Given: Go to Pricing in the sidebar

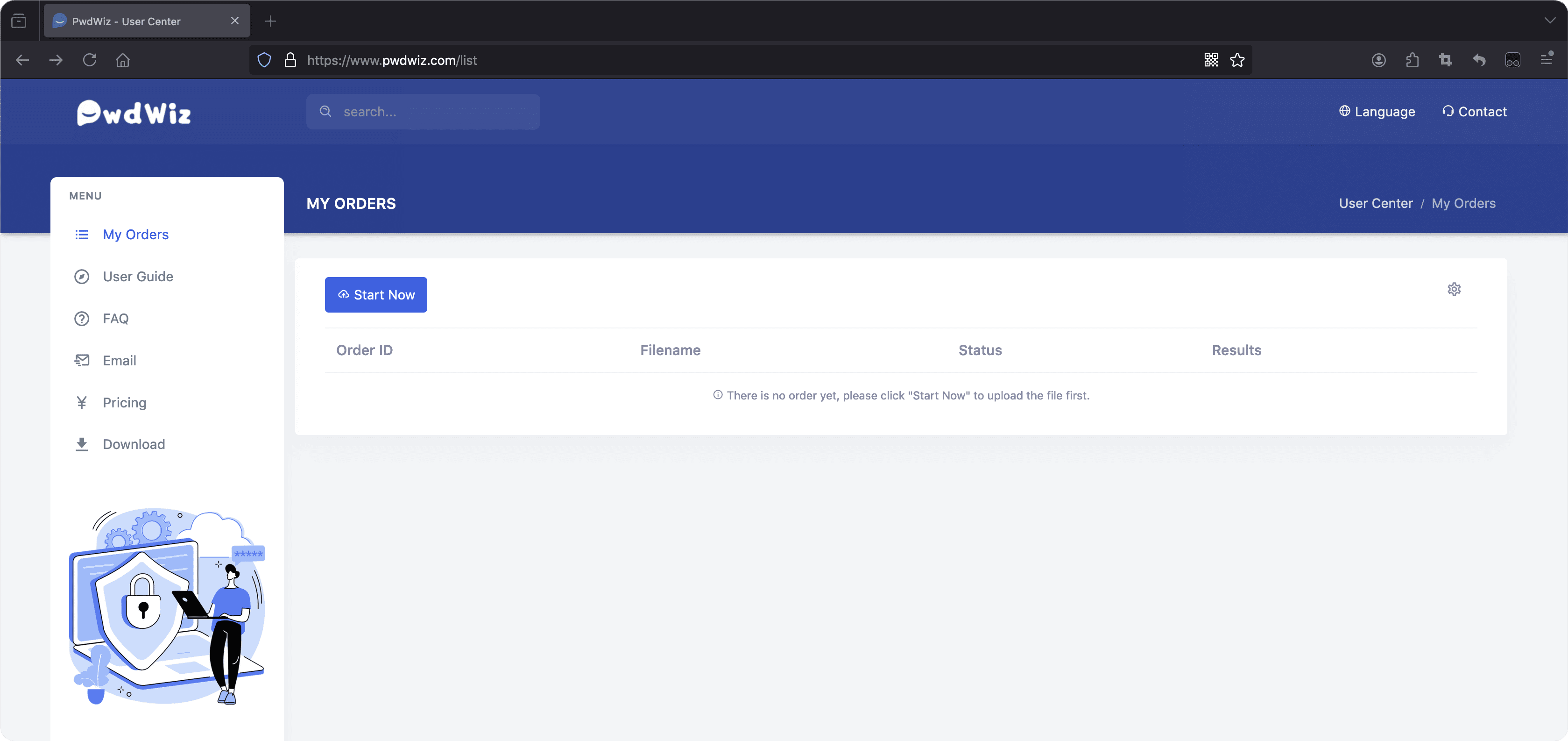Looking at the screenshot, I should (x=124, y=402).
